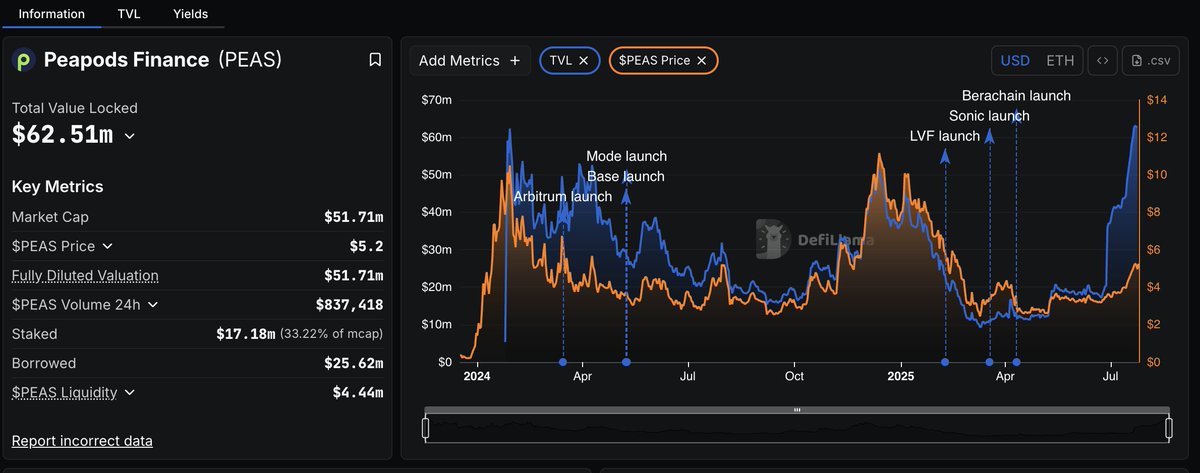Click the $62.51m total value figure
This screenshot has height=473, width=1200.
[x=62, y=134]
